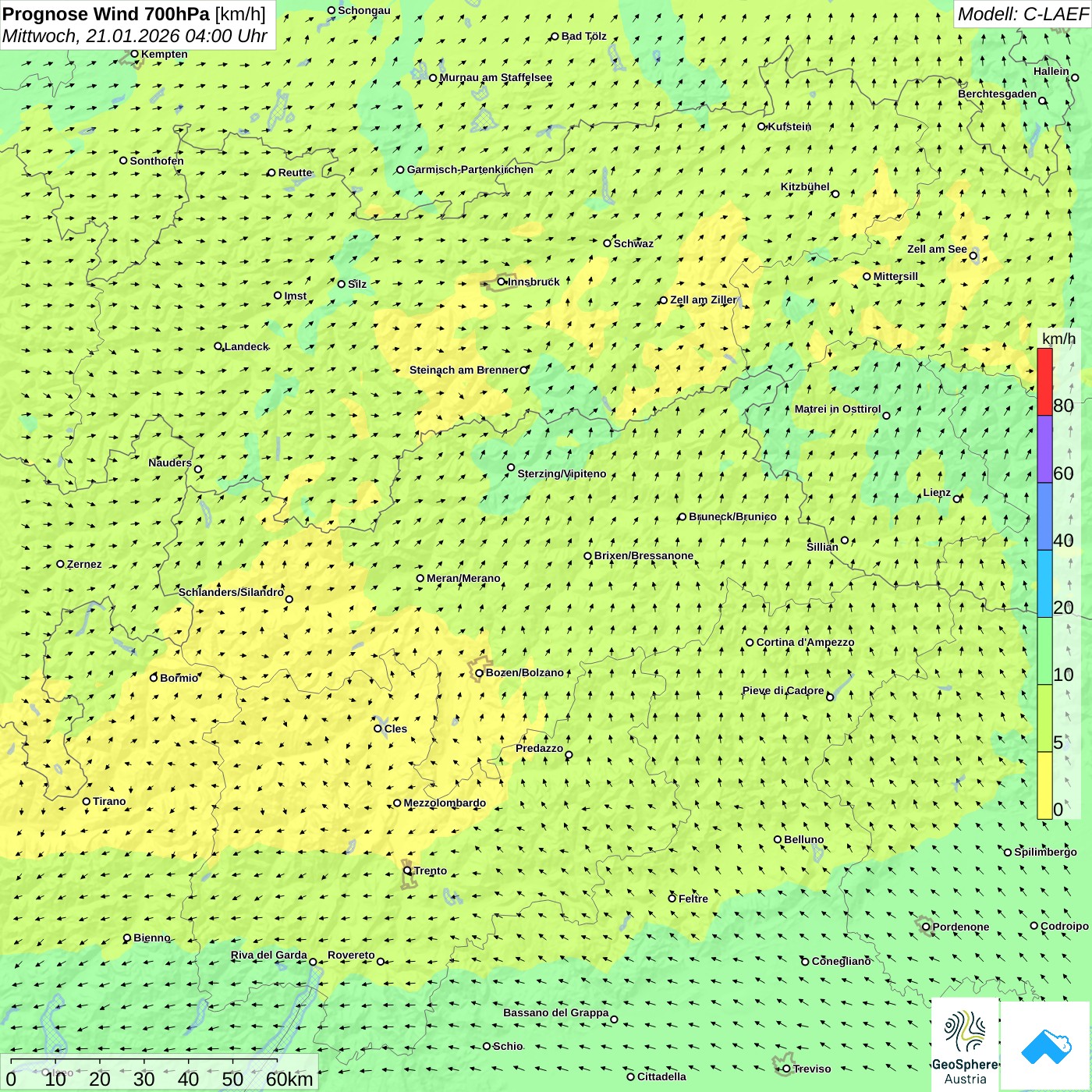The width and height of the screenshot is (1092, 1092).
Task: Click the Pordenone city marker
Action: tap(927, 927)
